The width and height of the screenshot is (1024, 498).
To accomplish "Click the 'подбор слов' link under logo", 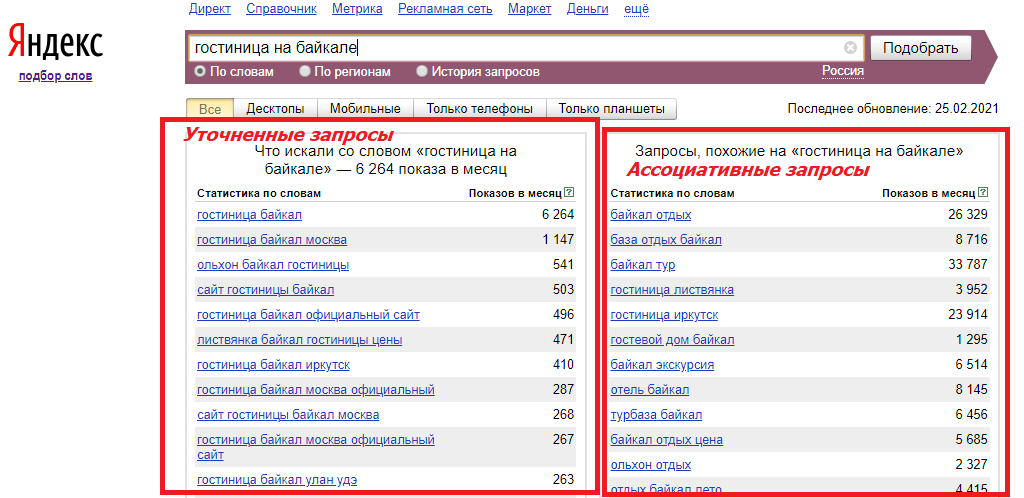I will point(55,76).
